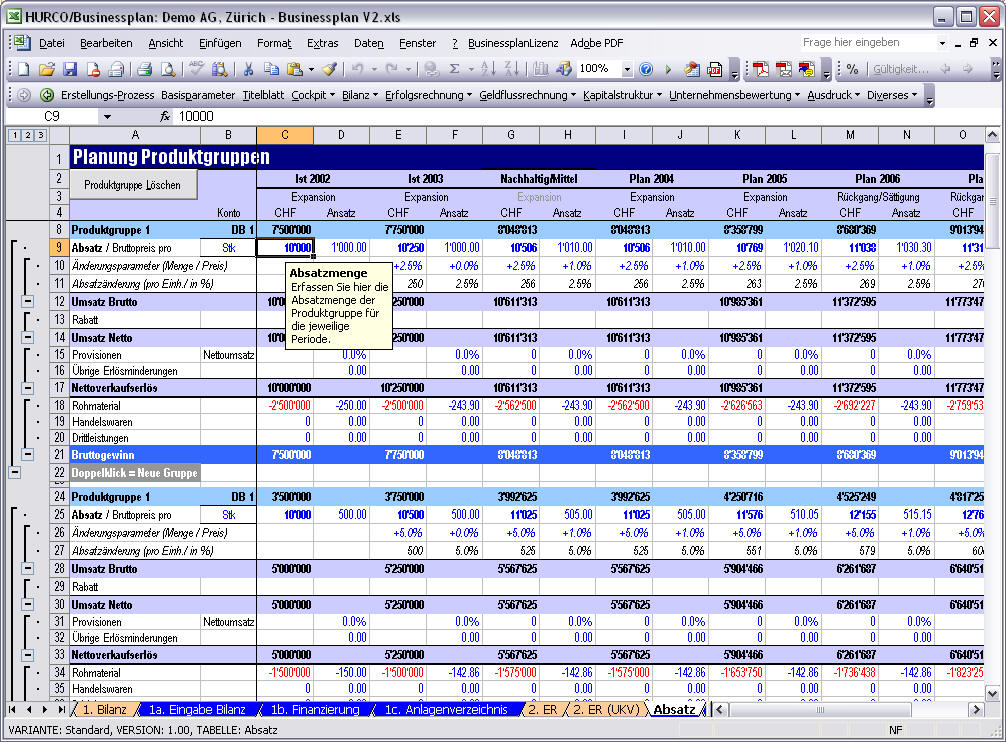The height and width of the screenshot is (742, 1006).
Task: Open the Kapitalstruktur dropdown menu
Action: pos(622,95)
